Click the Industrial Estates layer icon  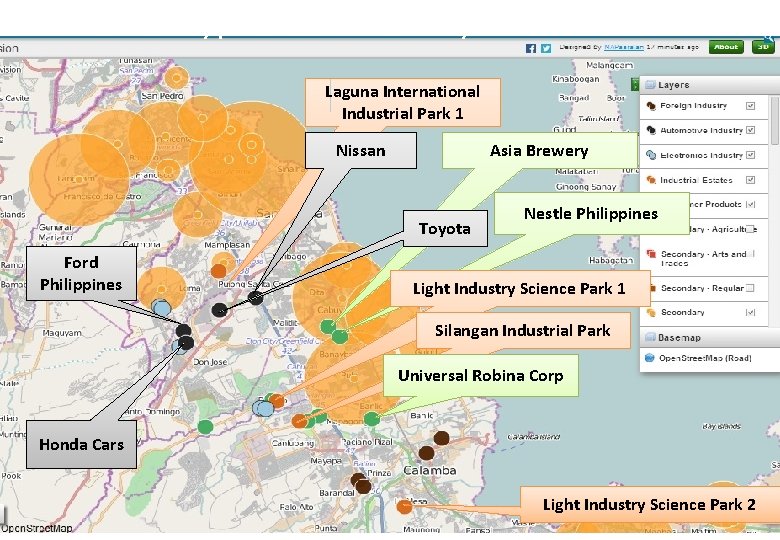[x=650, y=180]
